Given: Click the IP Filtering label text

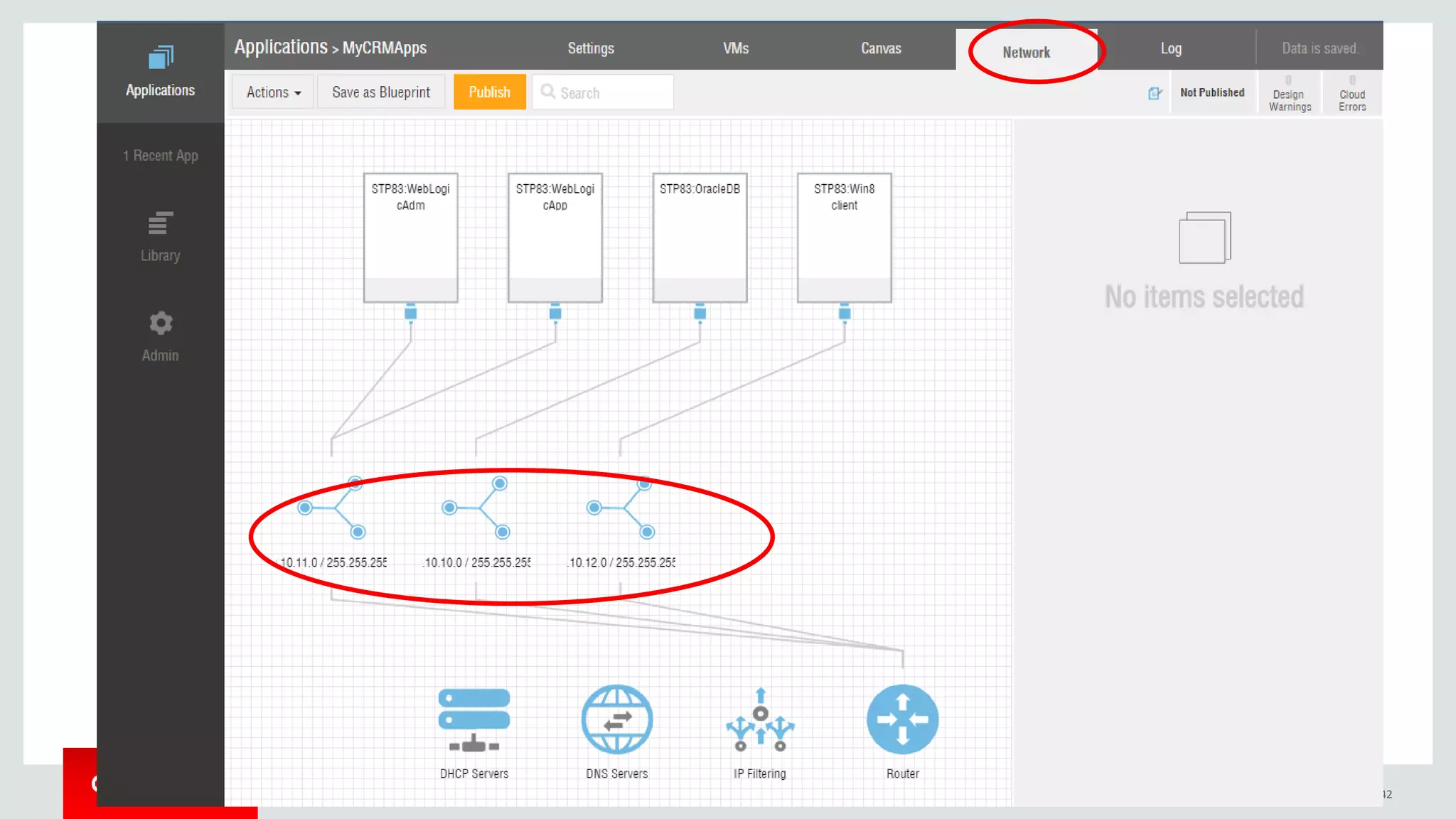Looking at the screenshot, I should click(760, 773).
